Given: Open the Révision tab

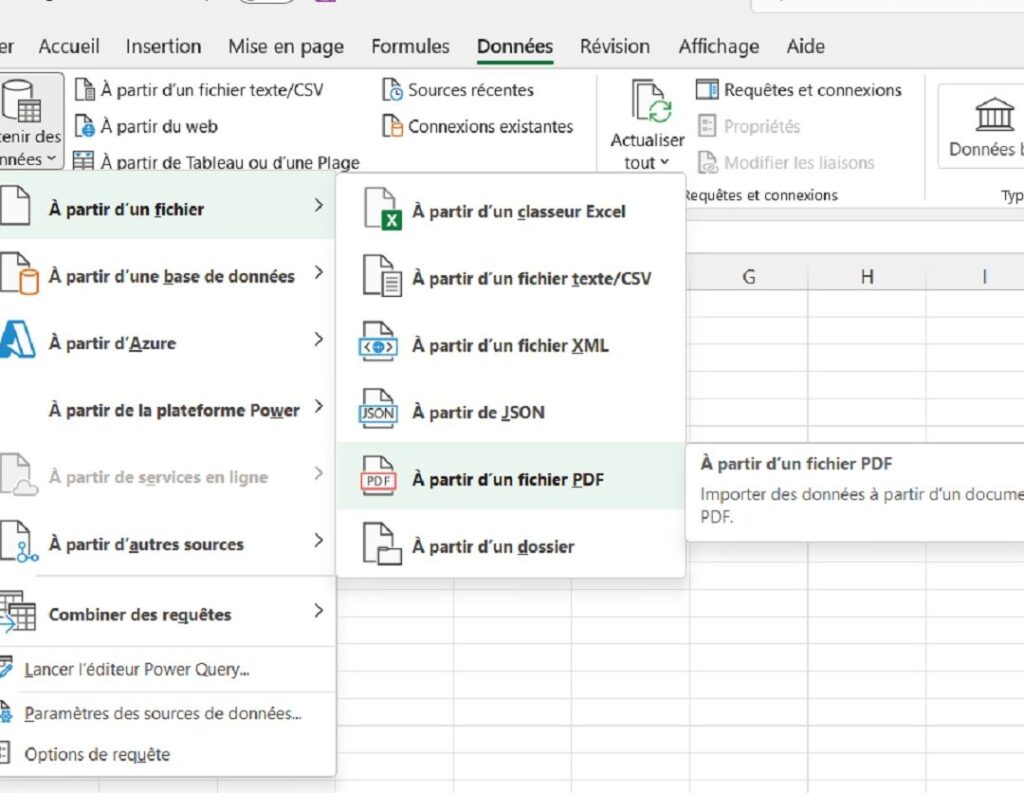Looking at the screenshot, I should click(x=615, y=46).
